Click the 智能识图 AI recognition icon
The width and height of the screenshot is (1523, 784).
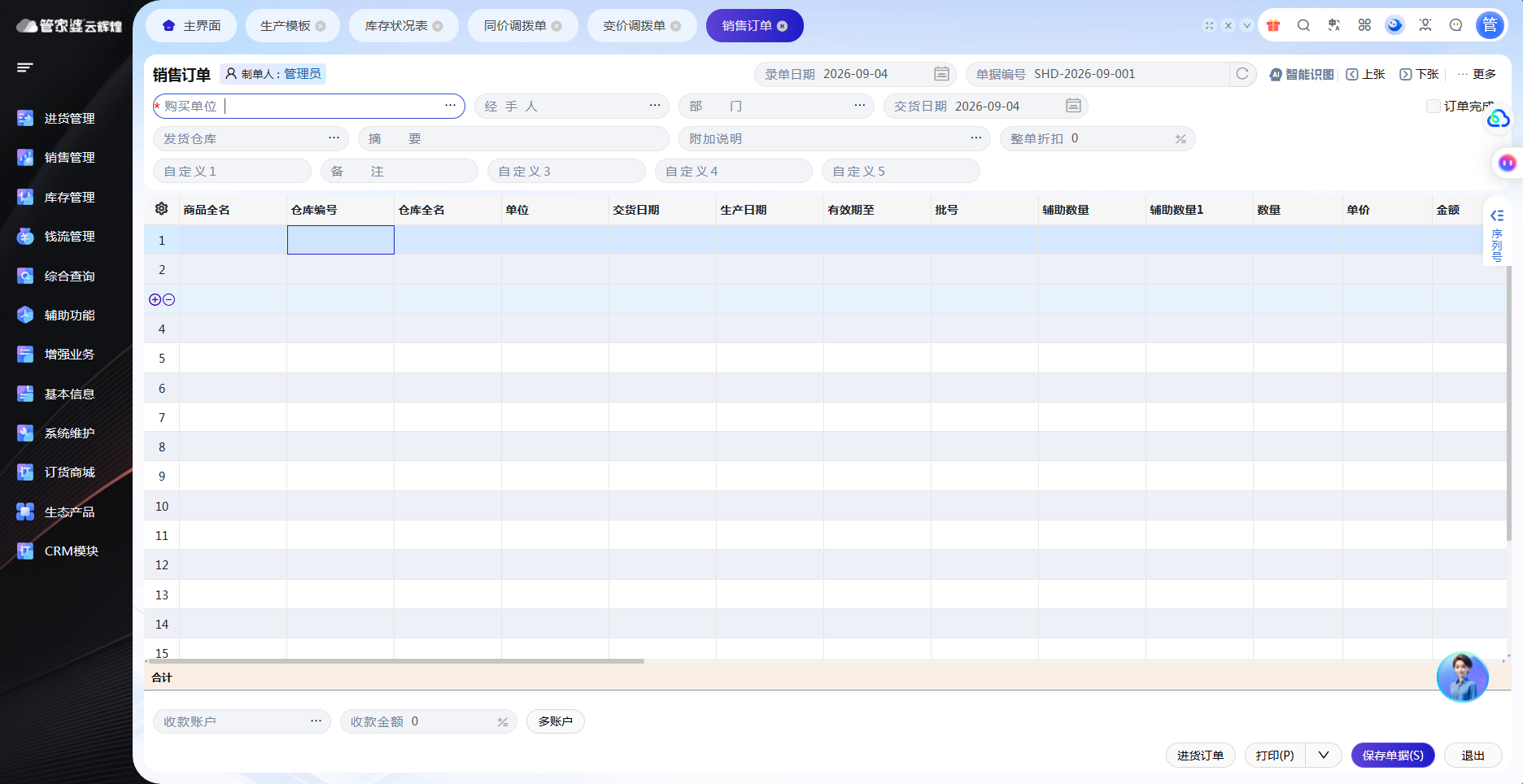click(1302, 74)
